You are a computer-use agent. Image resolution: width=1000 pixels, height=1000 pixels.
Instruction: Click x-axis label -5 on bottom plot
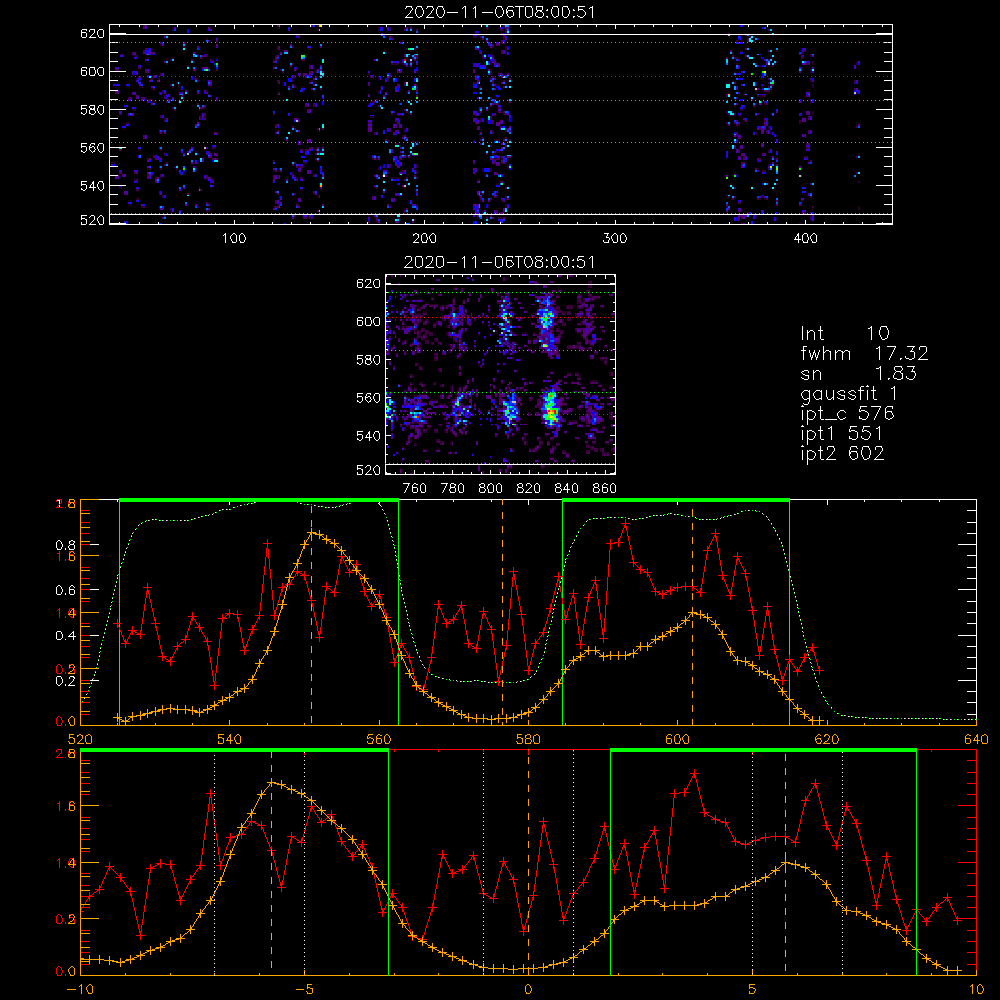[304, 990]
